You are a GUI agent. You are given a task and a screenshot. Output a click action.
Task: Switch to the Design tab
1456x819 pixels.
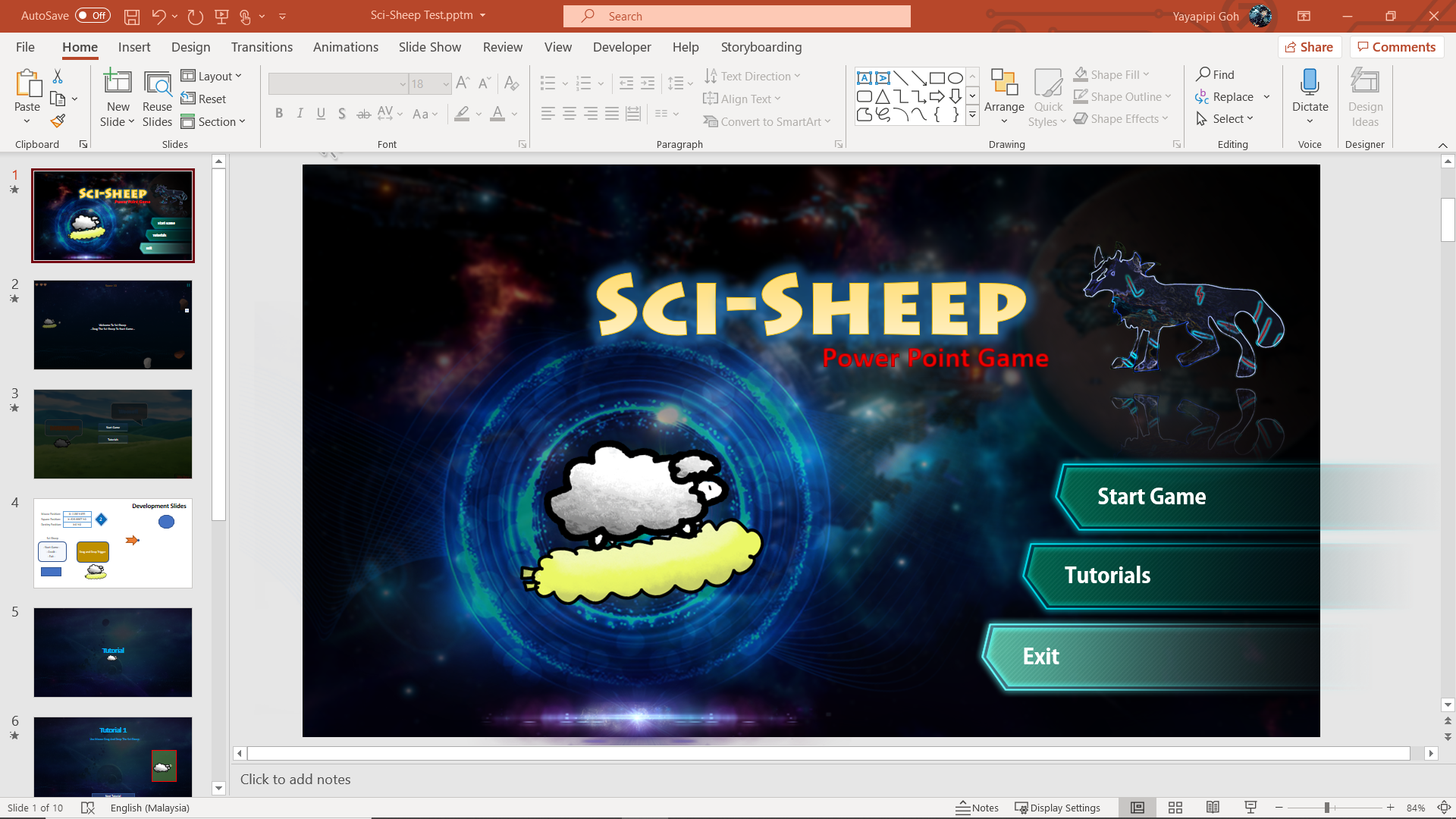click(190, 47)
